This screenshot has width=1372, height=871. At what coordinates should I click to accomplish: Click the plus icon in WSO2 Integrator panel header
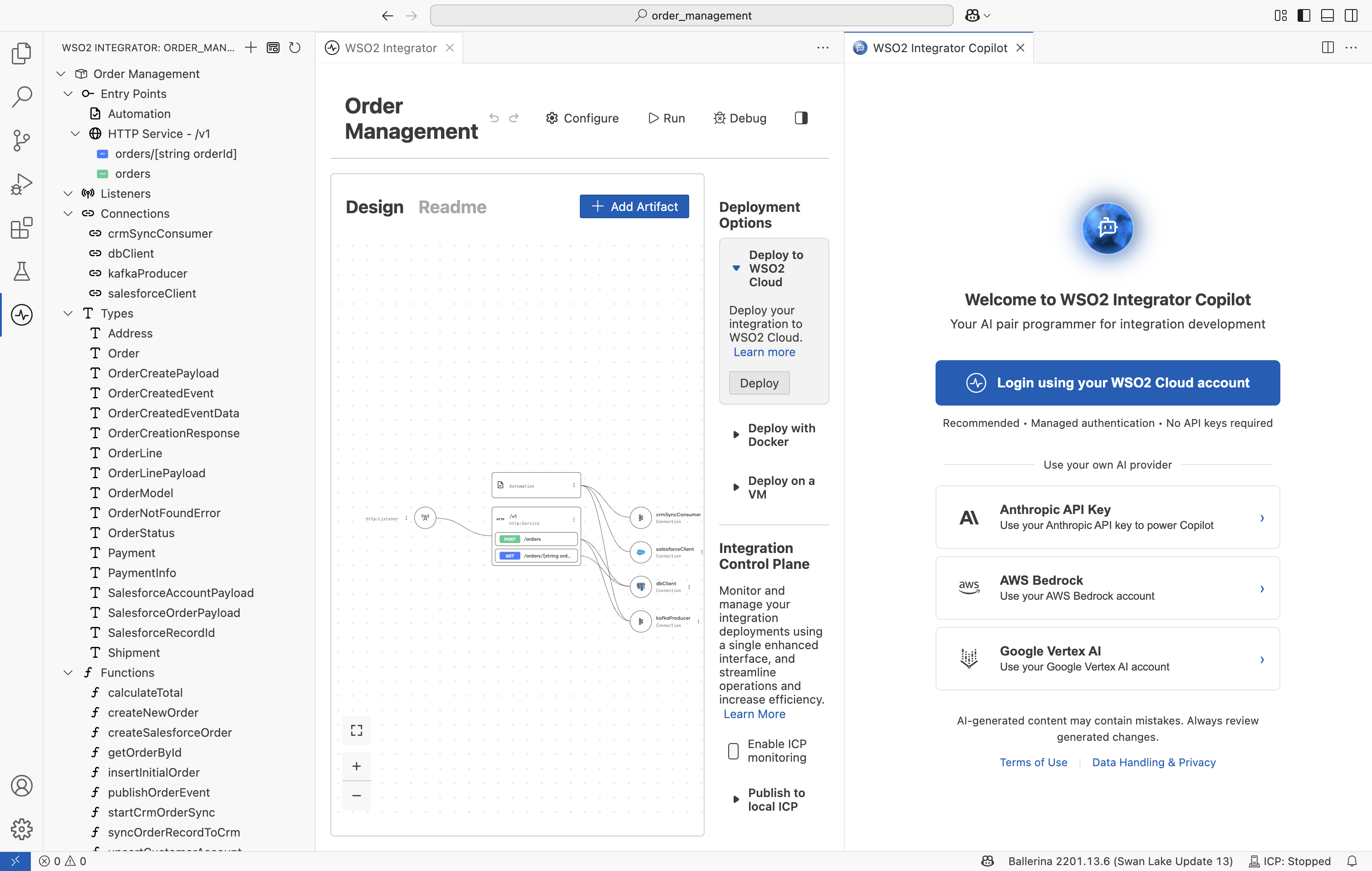[x=251, y=47]
